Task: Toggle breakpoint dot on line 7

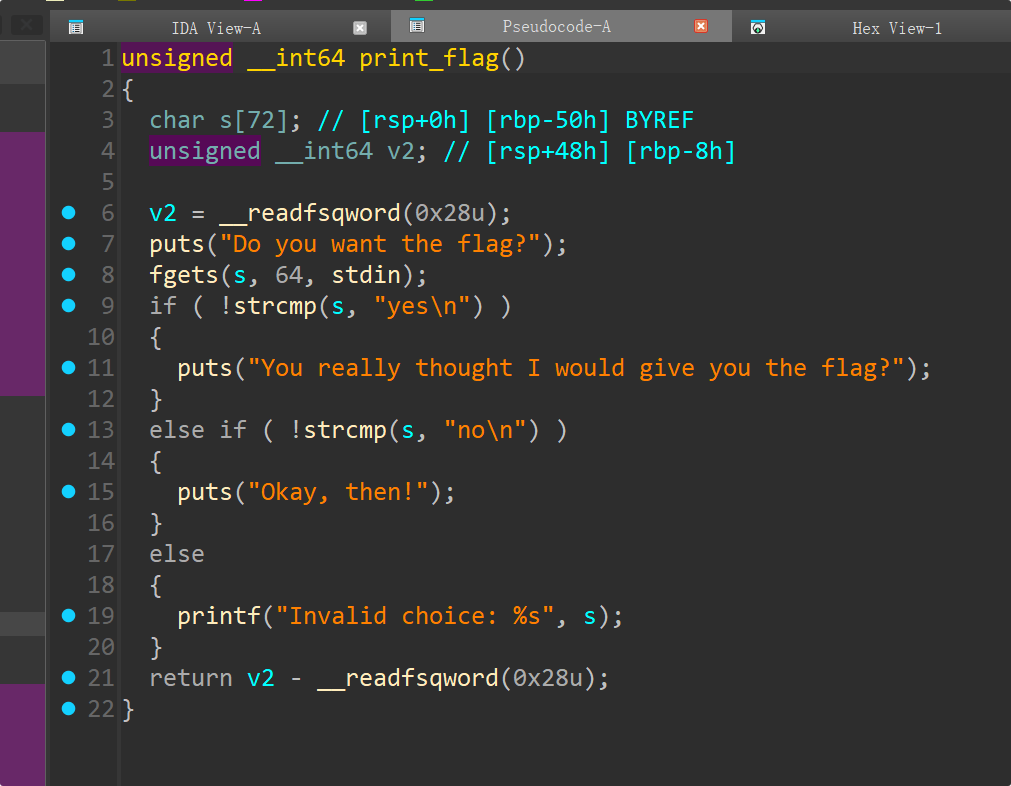Action: (68, 244)
